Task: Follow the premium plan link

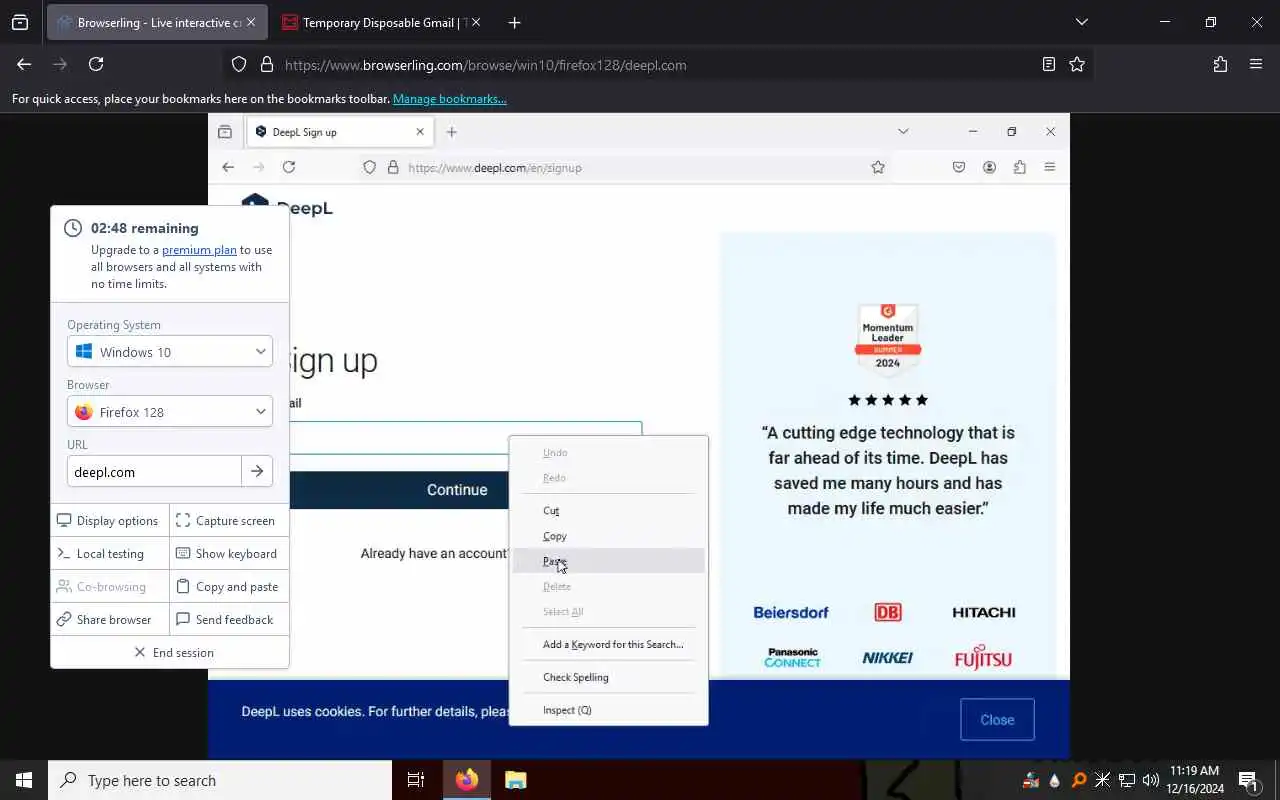Action: coord(199,250)
